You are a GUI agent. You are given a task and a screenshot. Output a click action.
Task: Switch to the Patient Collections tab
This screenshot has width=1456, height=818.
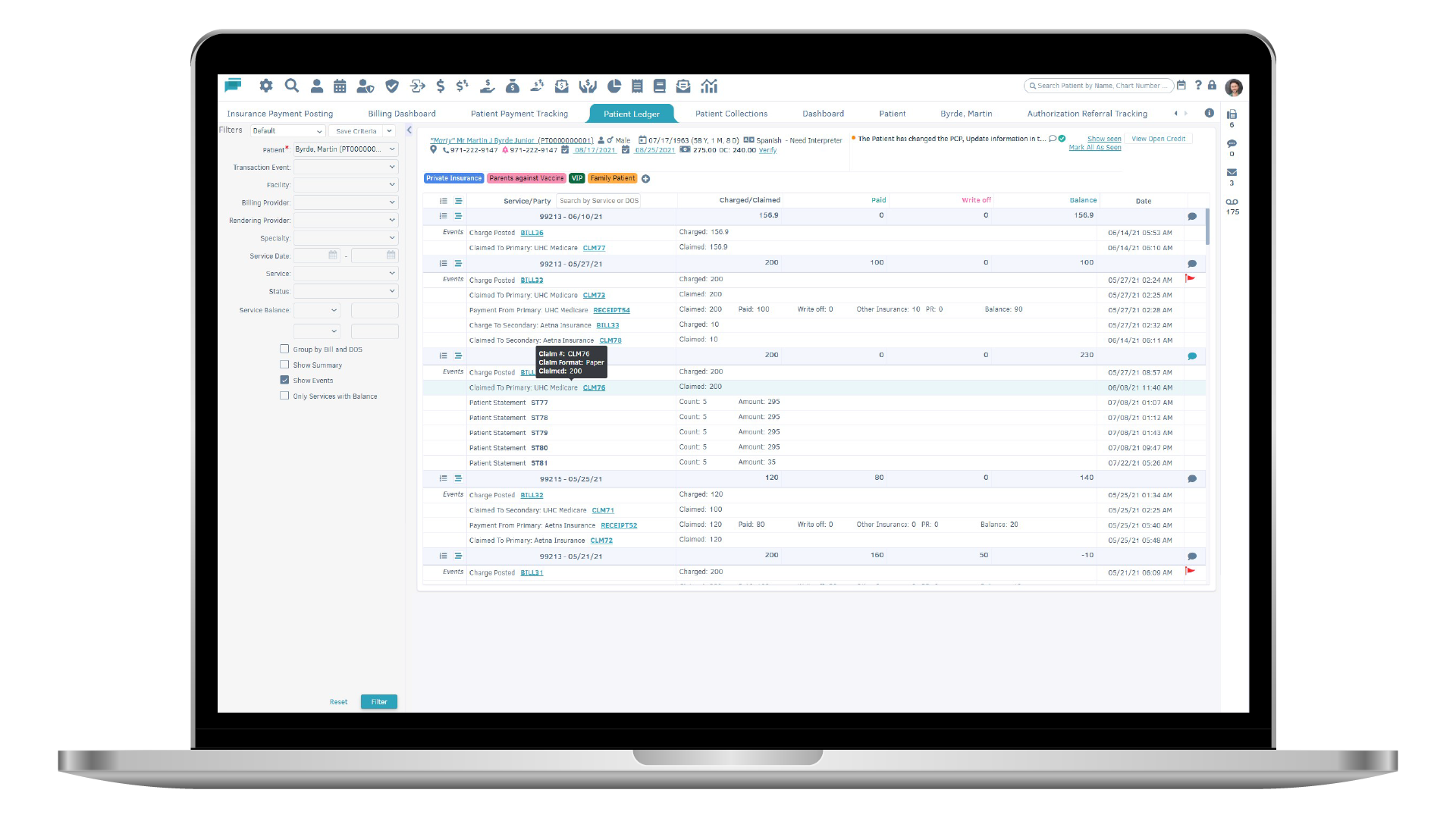click(x=730, y=113)
